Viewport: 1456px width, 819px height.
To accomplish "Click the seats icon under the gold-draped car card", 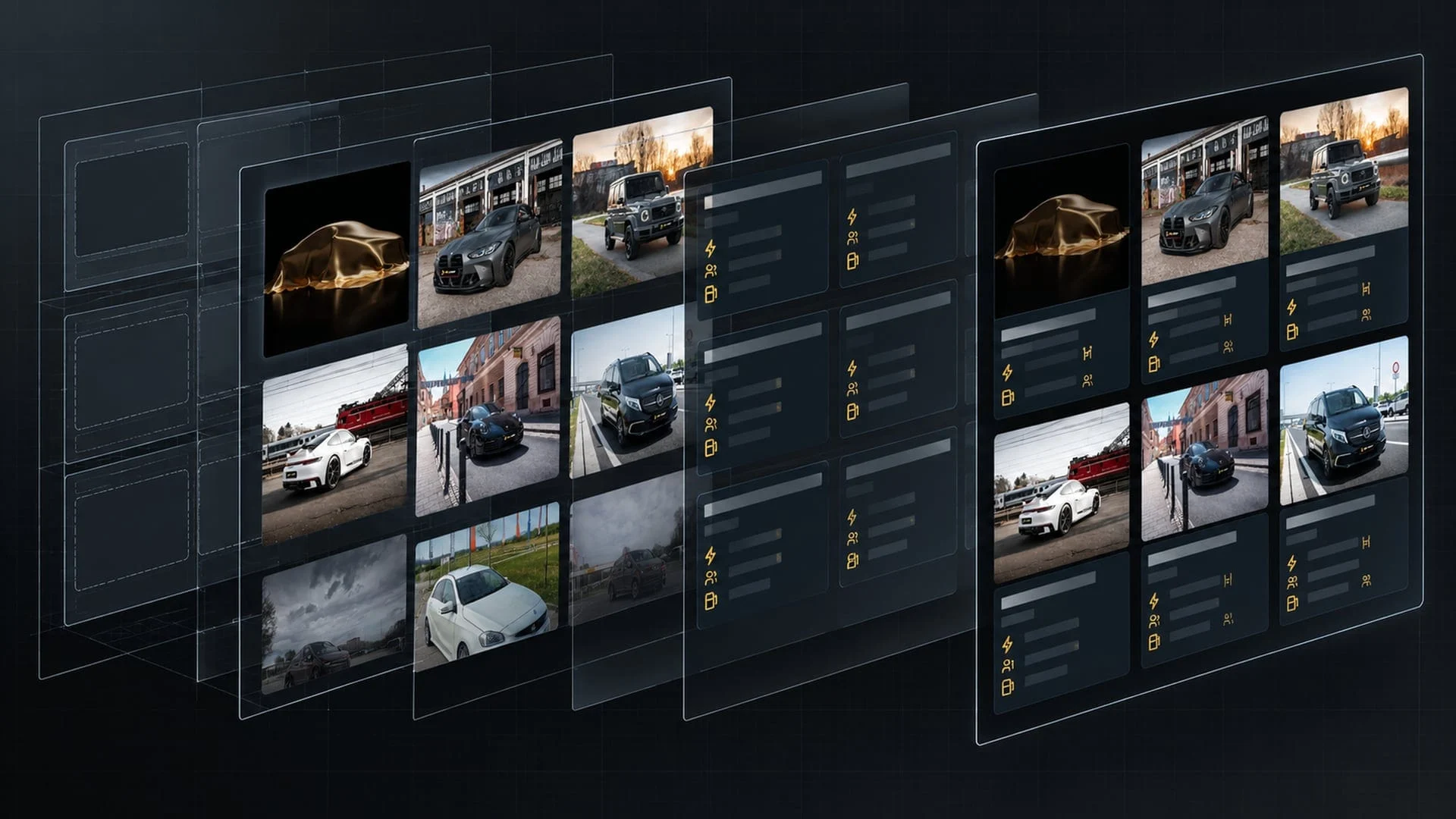I will click(x=1087, y=380).
